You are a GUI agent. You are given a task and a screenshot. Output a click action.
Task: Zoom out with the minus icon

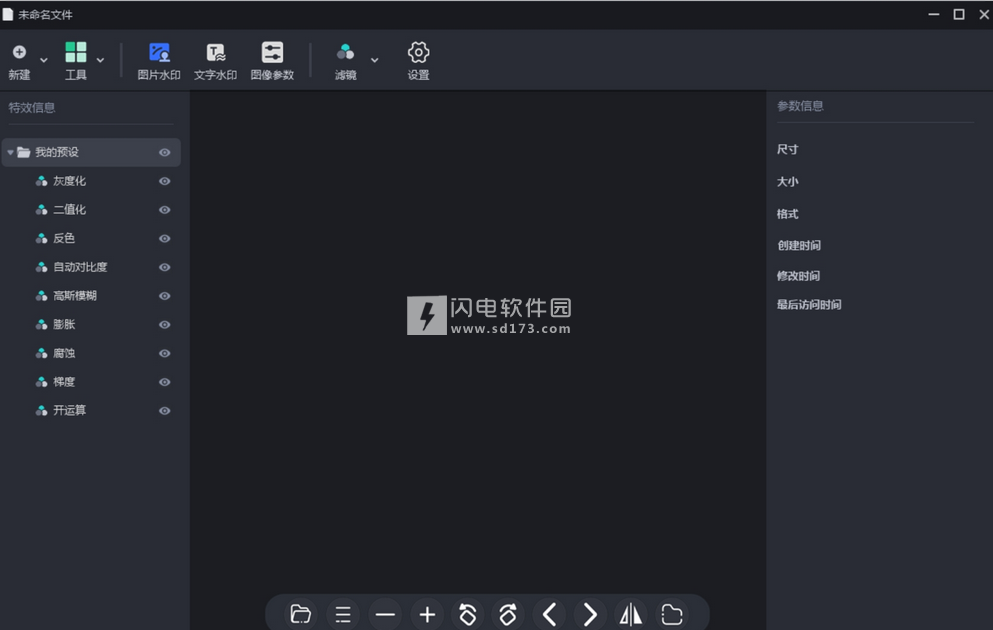(x=385, y=614)
